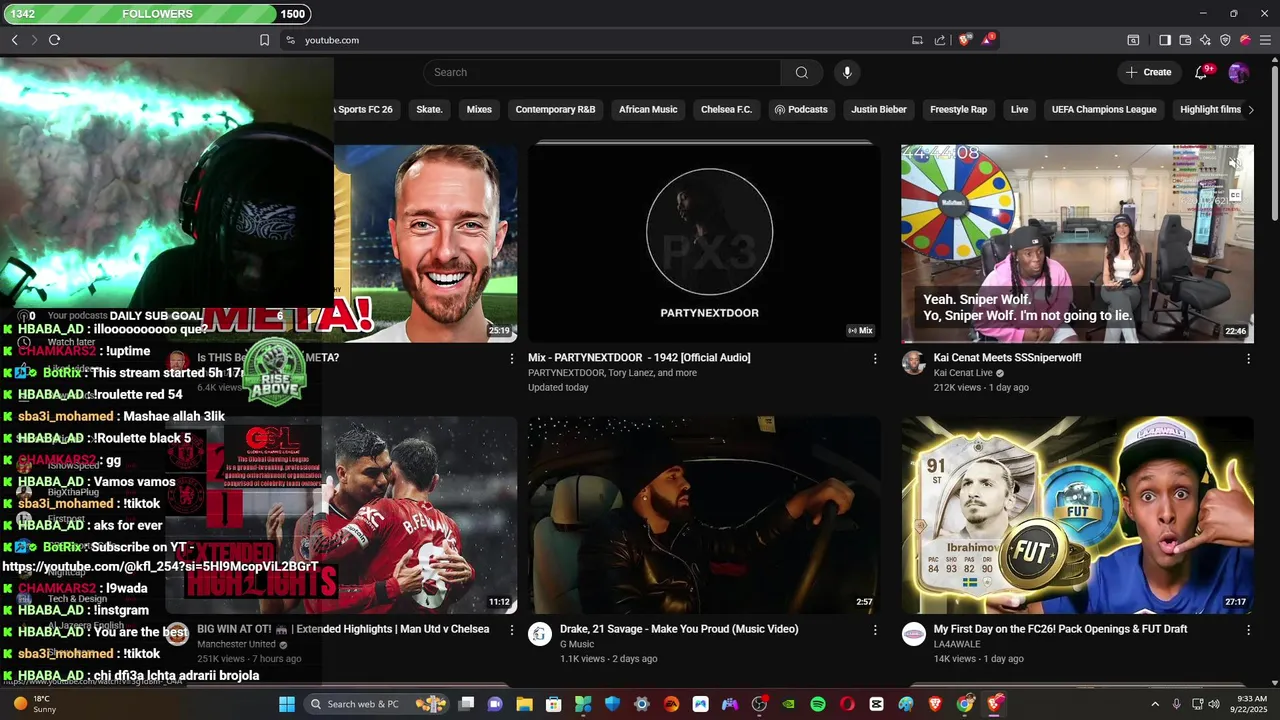1280x720 pixels.
Task: Click the install app icon in address bar
Action: click(x=917, y=40)
